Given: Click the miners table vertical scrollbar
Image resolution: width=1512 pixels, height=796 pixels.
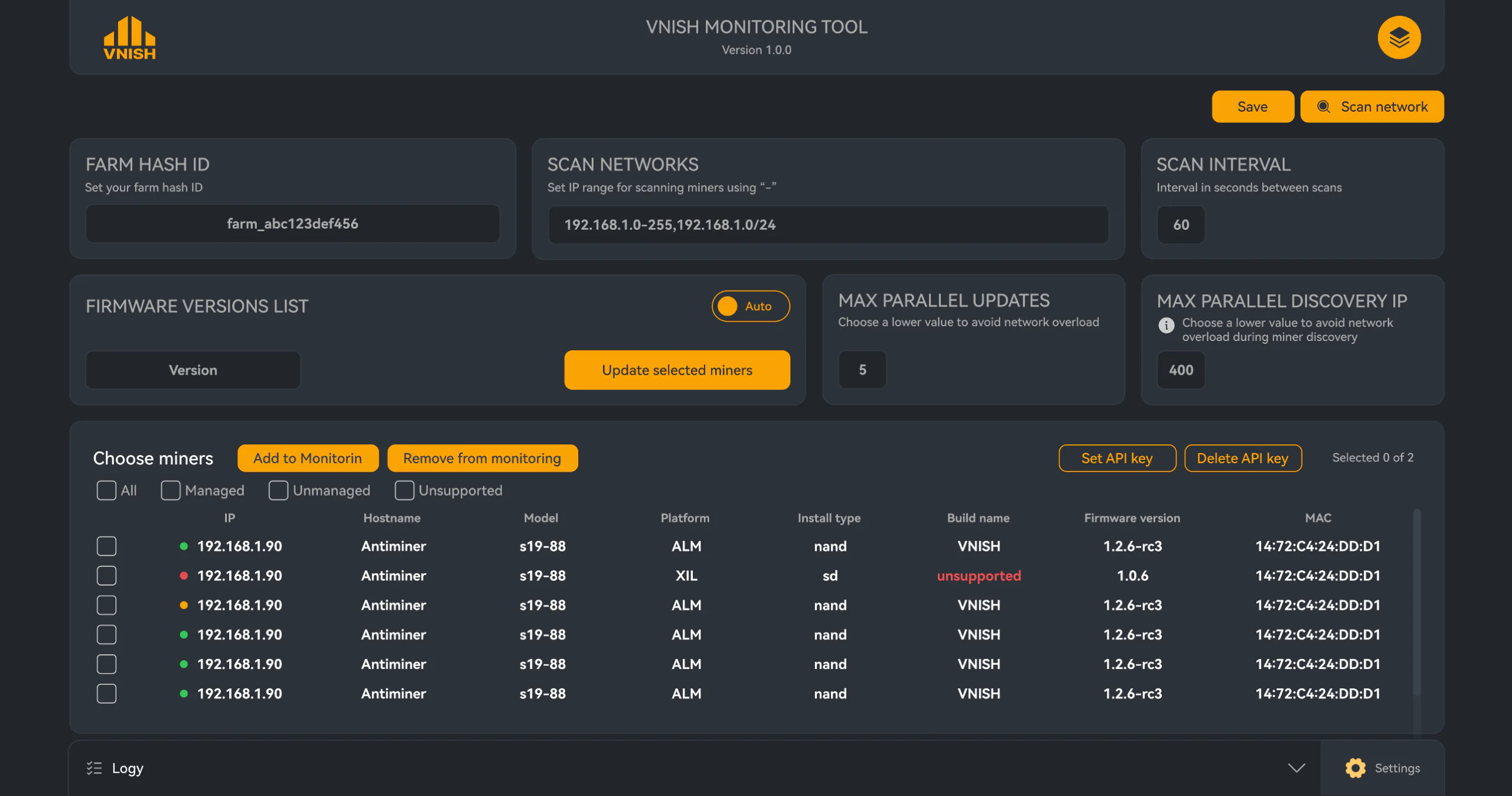Looking at the screenshot, I should (x=1416, y=603).
